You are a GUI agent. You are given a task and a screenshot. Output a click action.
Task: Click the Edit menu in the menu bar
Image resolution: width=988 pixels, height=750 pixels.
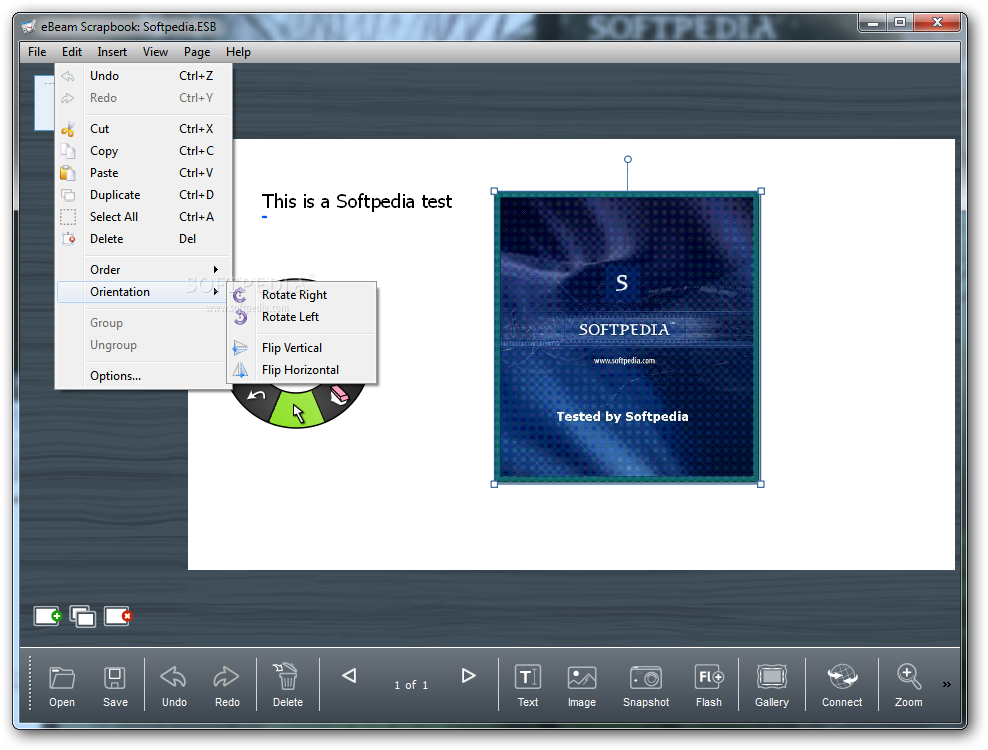pos(72,52)
